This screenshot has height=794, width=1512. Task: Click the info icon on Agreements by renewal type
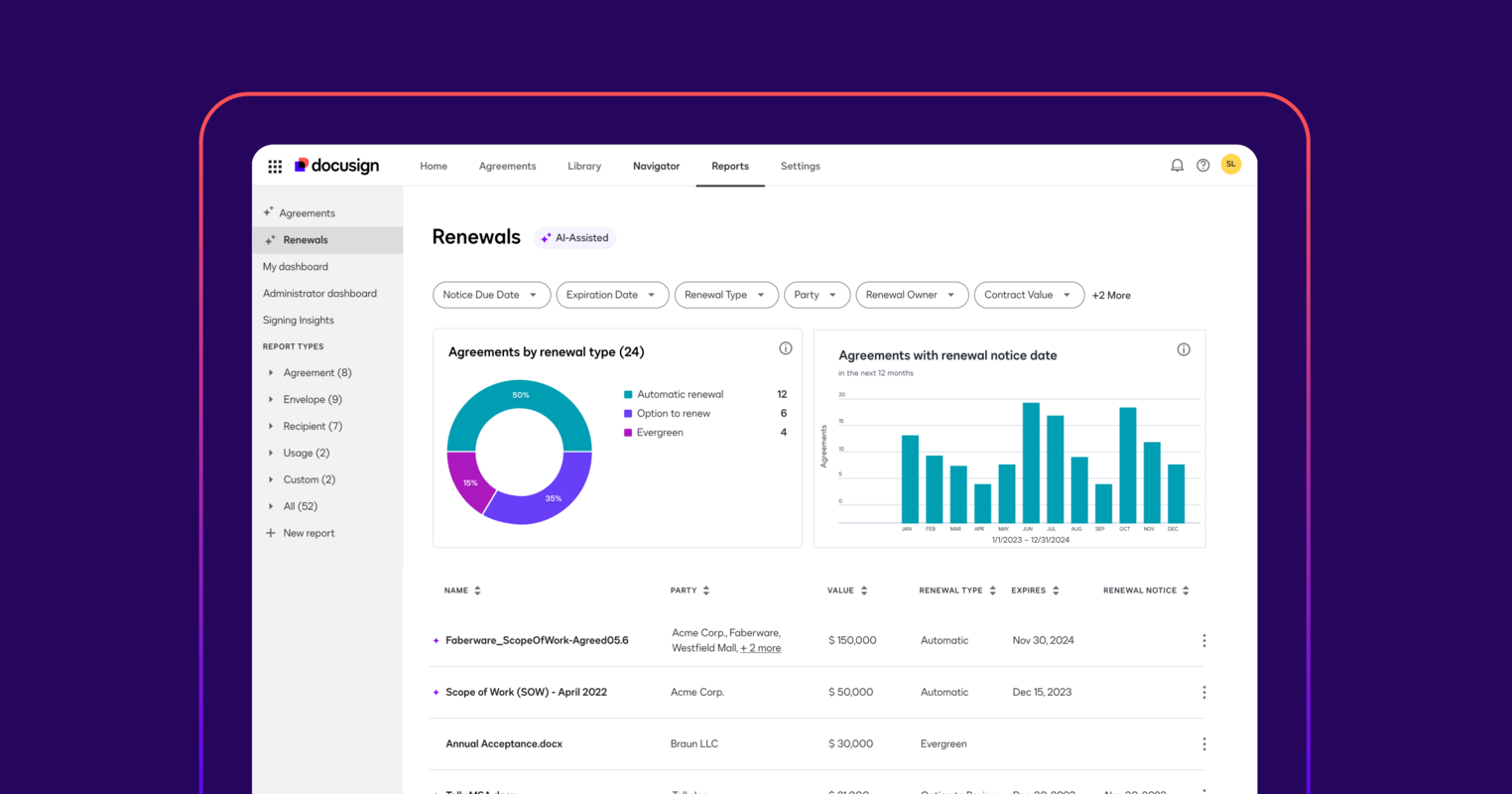(785, 347)
